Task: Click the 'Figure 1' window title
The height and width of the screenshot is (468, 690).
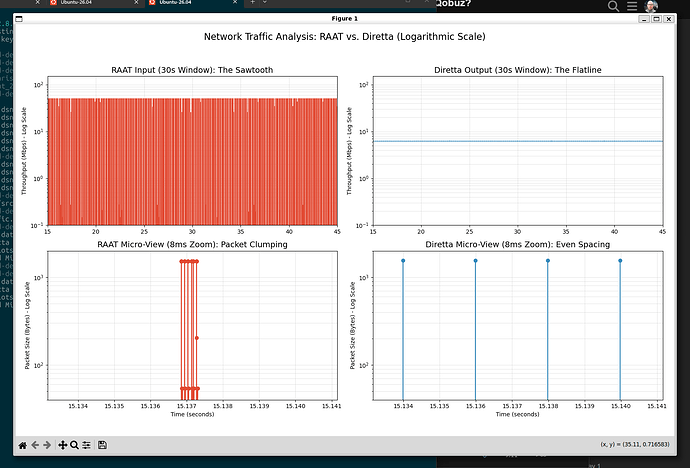Action: coord(345,18)
